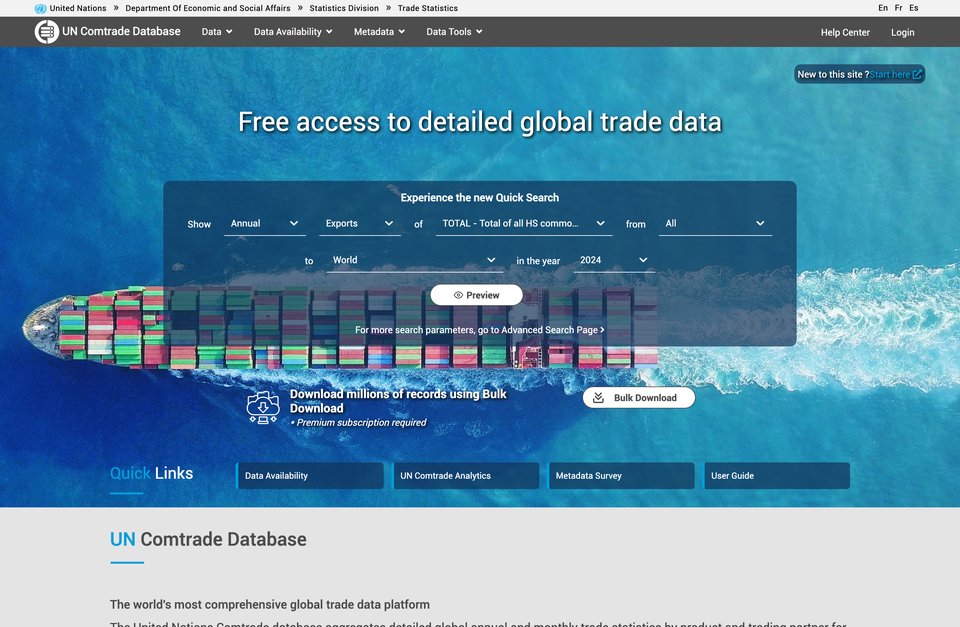Open the Data menu
The width and height of the screenshot is (960, 627).
point(217,32)
